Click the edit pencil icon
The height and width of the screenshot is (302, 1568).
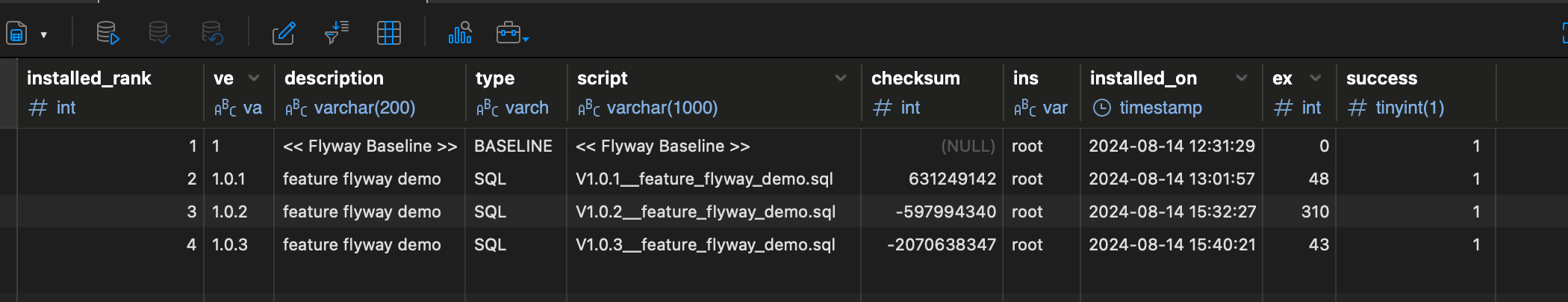click(284, 33)
